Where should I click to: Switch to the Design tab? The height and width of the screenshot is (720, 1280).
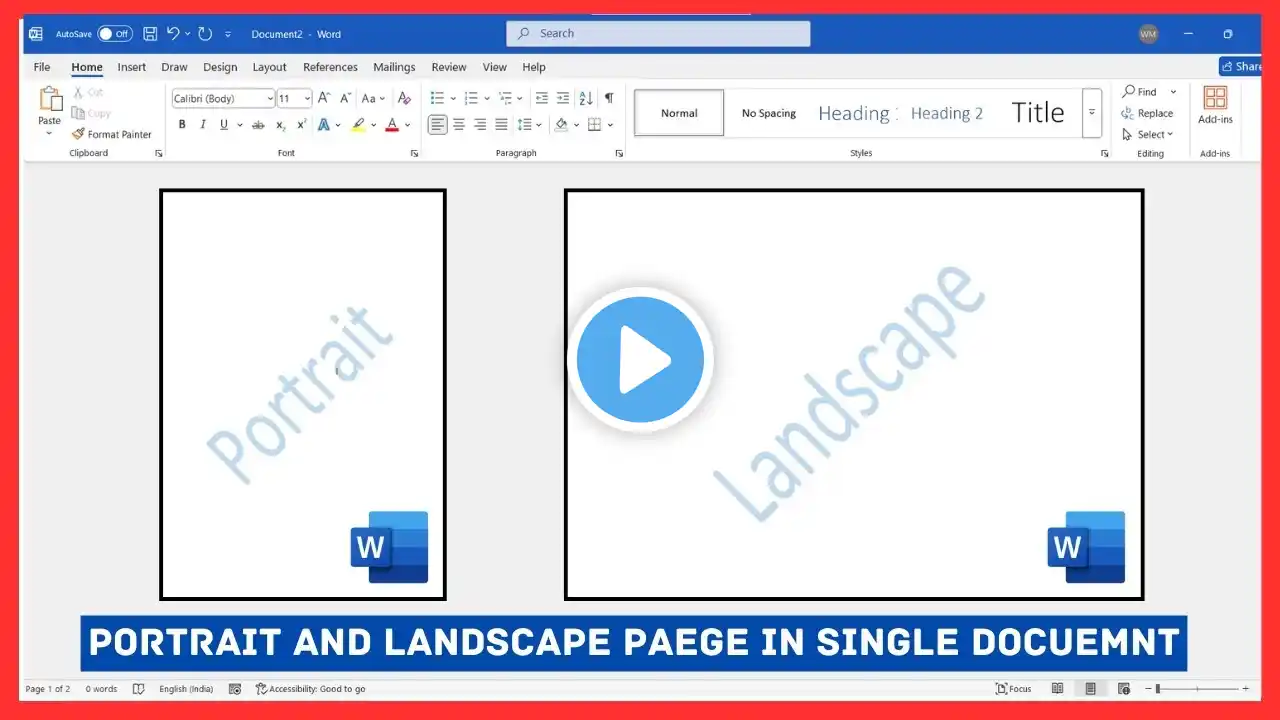click(220, 67)
